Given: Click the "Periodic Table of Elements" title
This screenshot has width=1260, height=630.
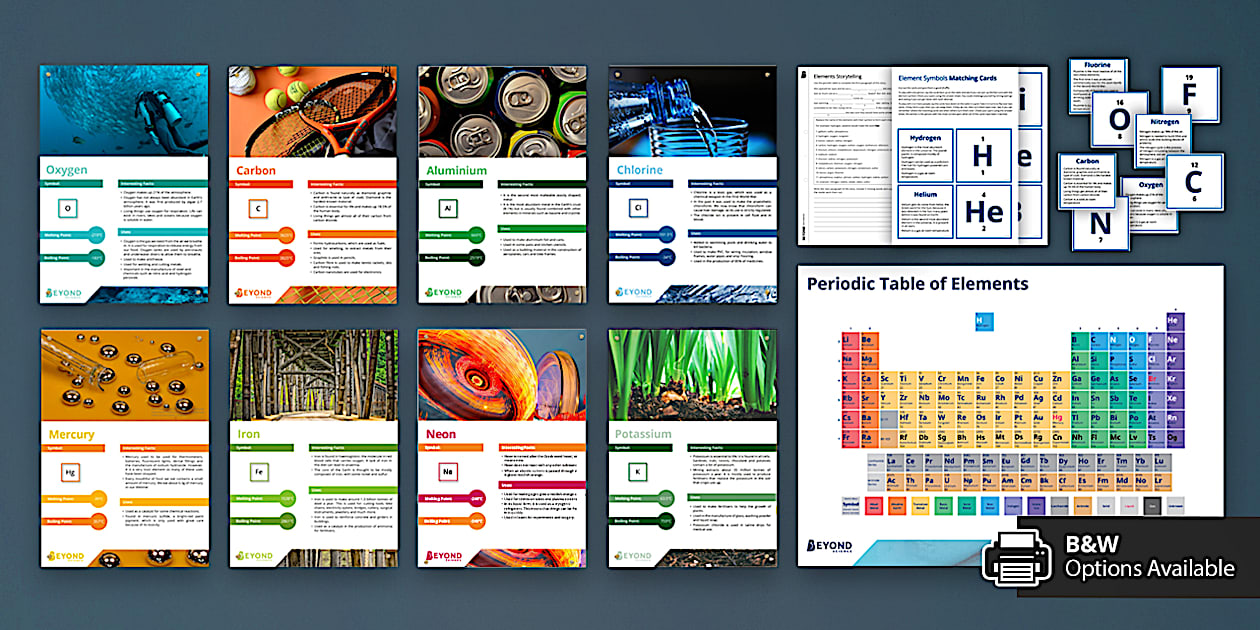Looking at the screenshot, I should coord(918,283).
